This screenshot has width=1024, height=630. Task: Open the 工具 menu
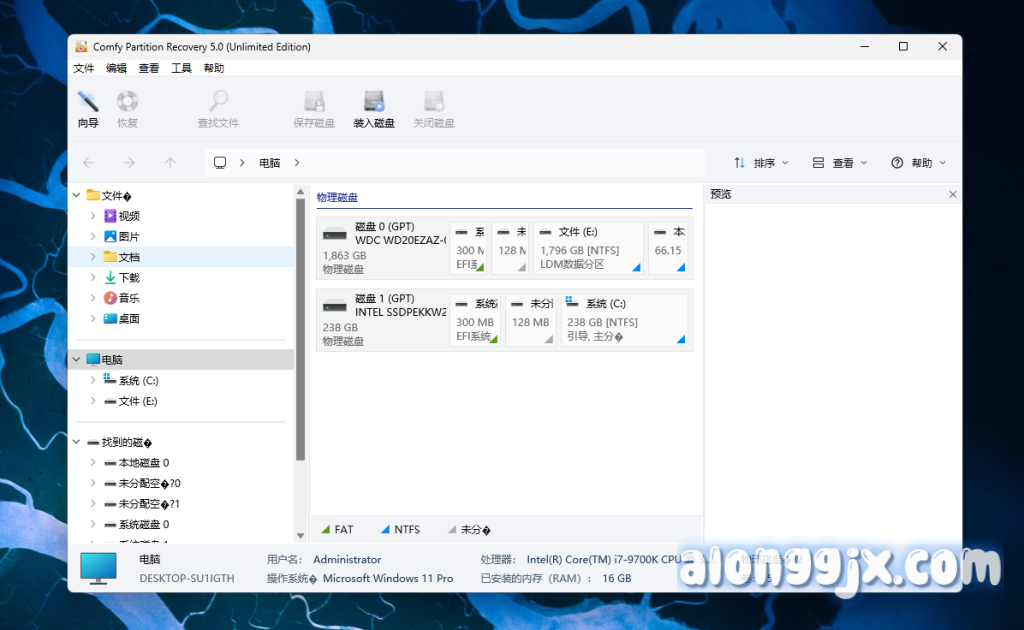[181, 68]
